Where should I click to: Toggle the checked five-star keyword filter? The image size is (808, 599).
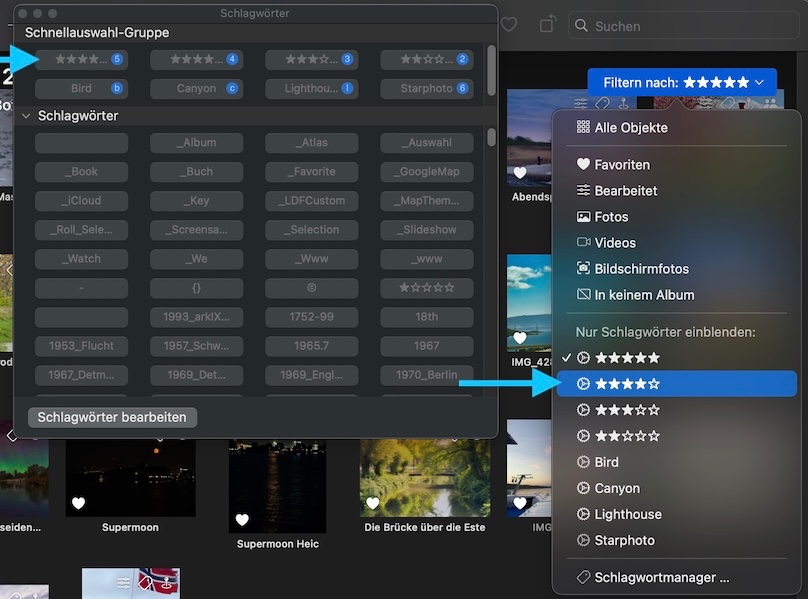627,358
